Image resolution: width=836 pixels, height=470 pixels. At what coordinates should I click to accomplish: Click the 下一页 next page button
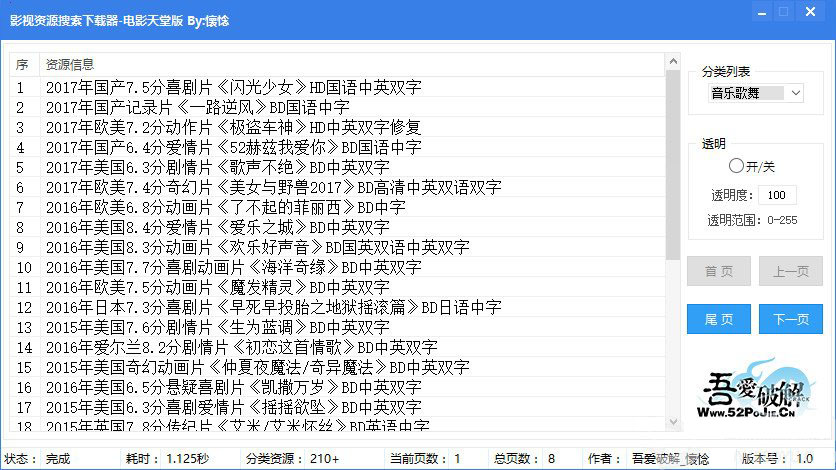click(791, 319)
